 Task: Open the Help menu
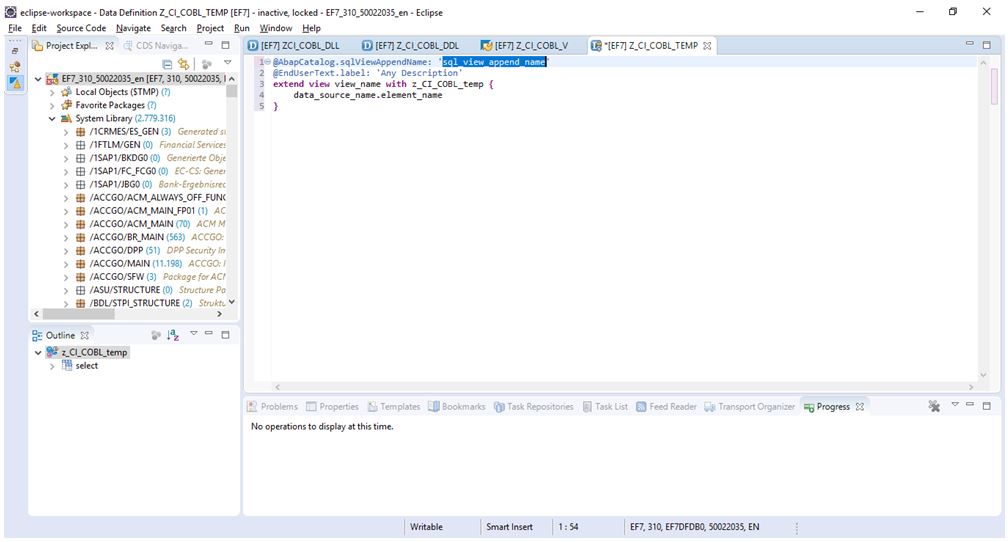pyautogui.click(x=311, y=28)
